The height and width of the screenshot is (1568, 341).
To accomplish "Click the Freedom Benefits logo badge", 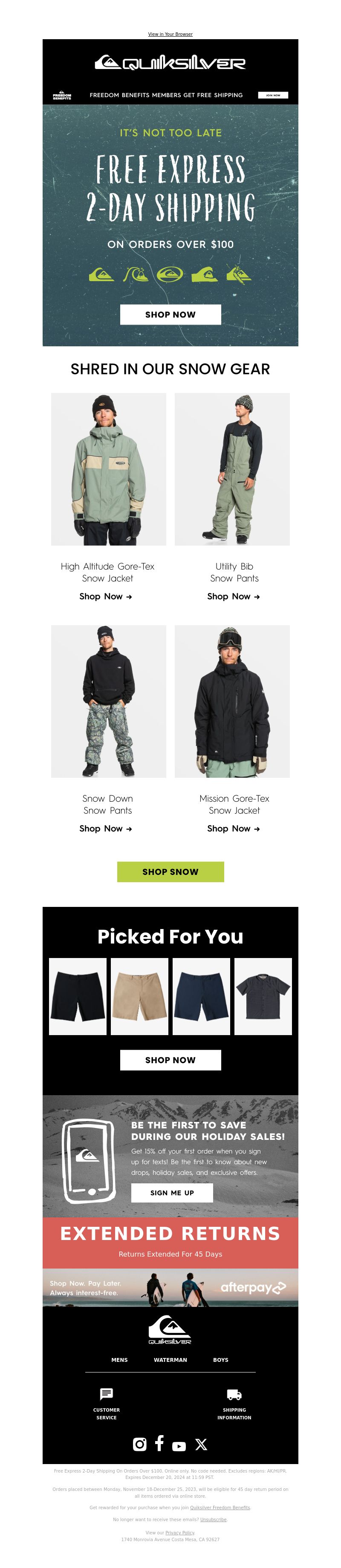I will click(x=62, y=95).
